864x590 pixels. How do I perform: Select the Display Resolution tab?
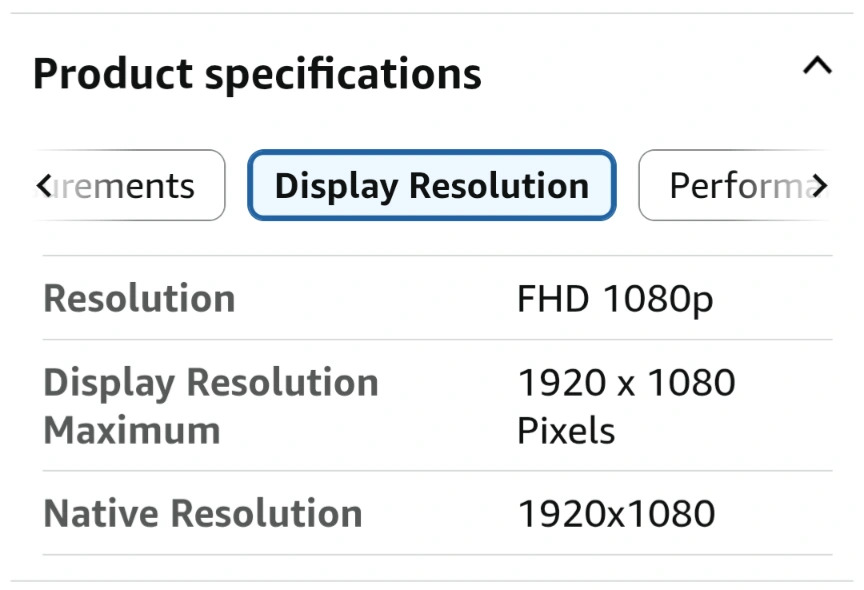[x=431, y=185]
